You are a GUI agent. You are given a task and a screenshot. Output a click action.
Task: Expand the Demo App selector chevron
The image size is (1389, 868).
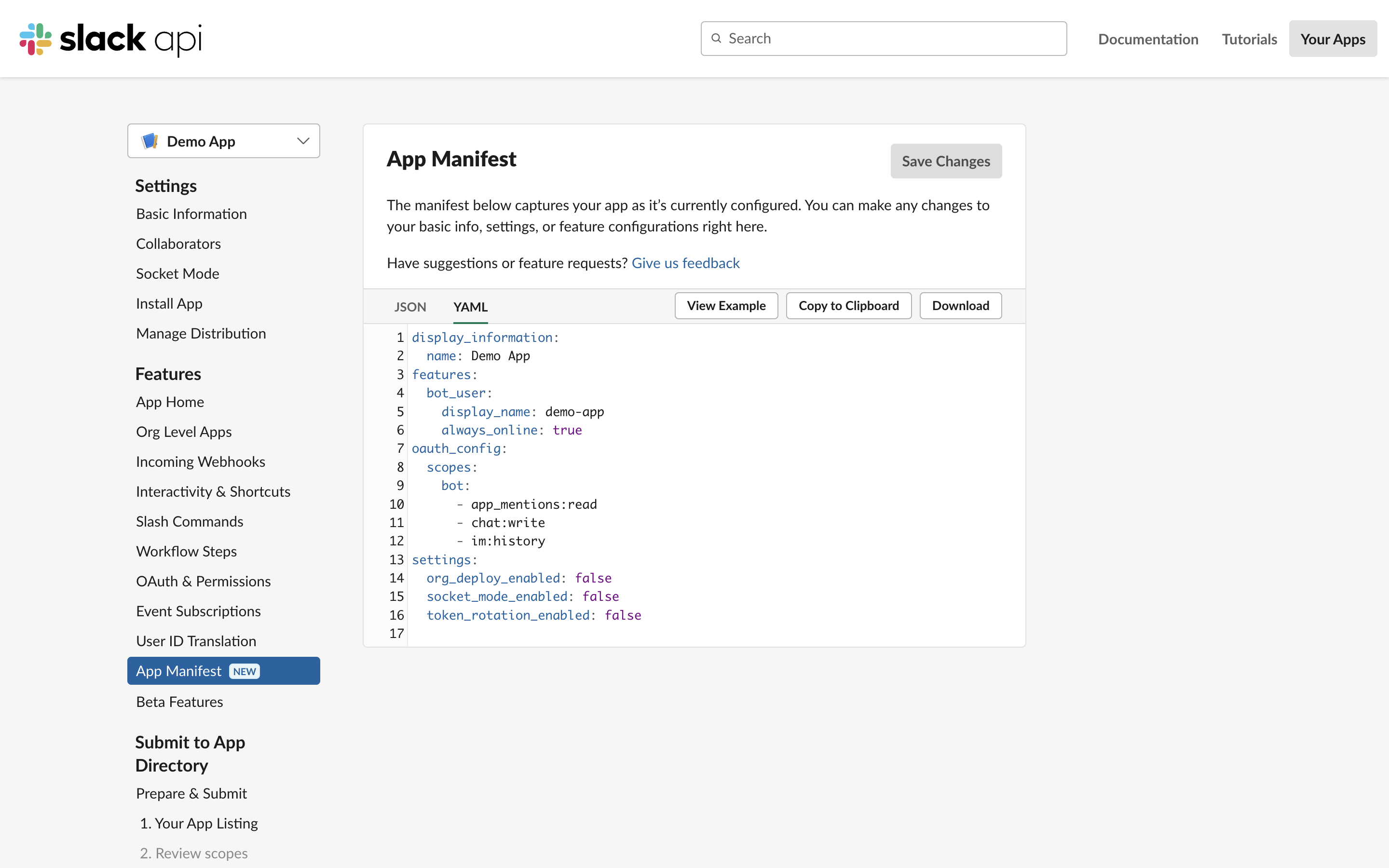coord(303,141)
